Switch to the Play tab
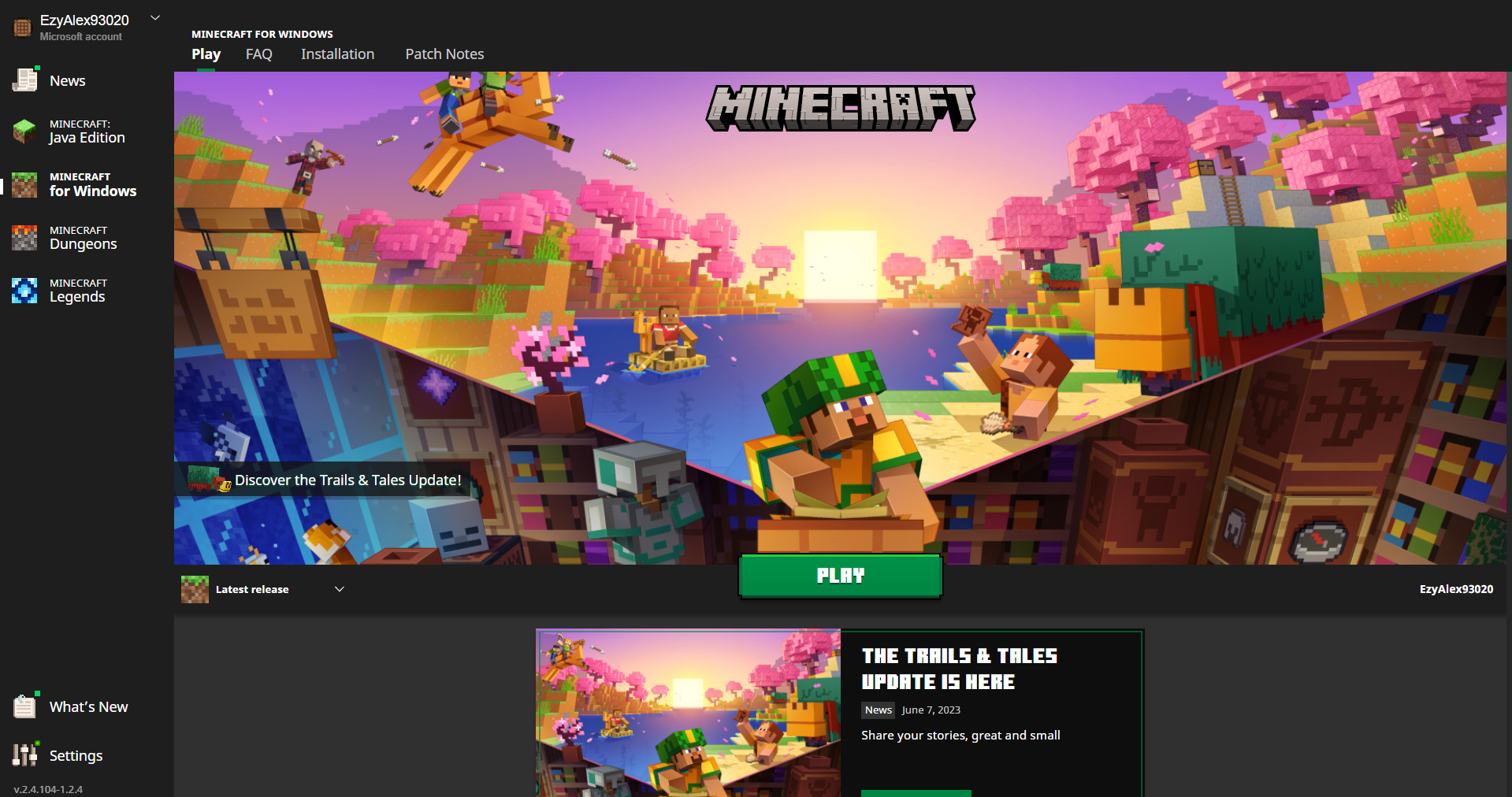Image resolution: width=1512 pixels, height=797 pixels. (206, 54)
